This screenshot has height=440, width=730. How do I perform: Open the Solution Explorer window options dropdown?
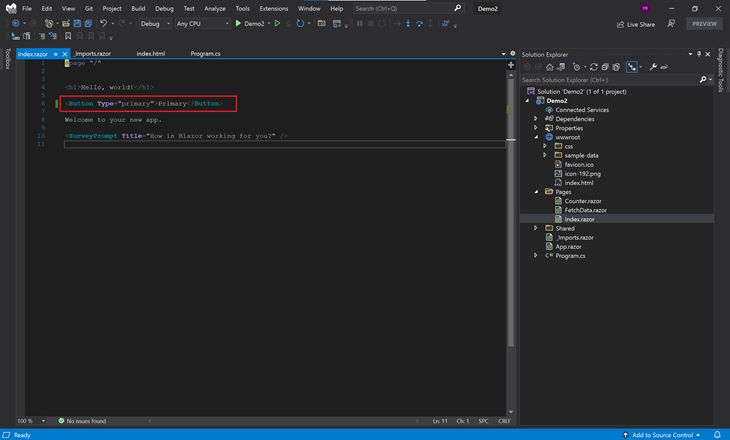690,54
